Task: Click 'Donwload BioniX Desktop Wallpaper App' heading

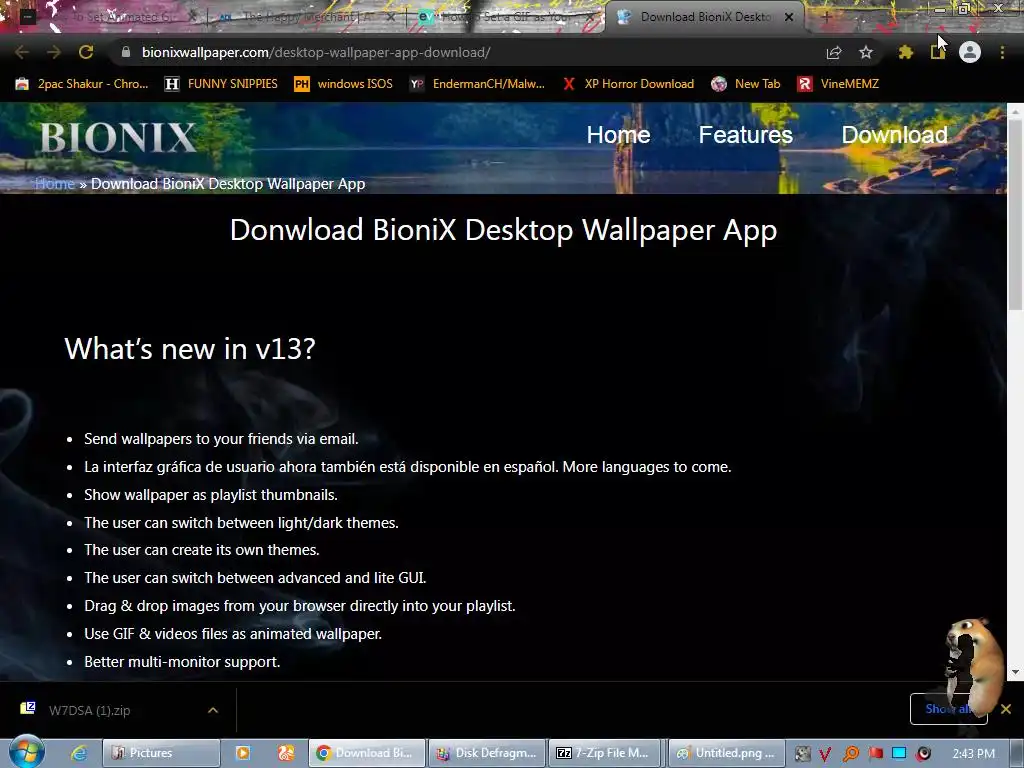Action: tap(504, 230)
